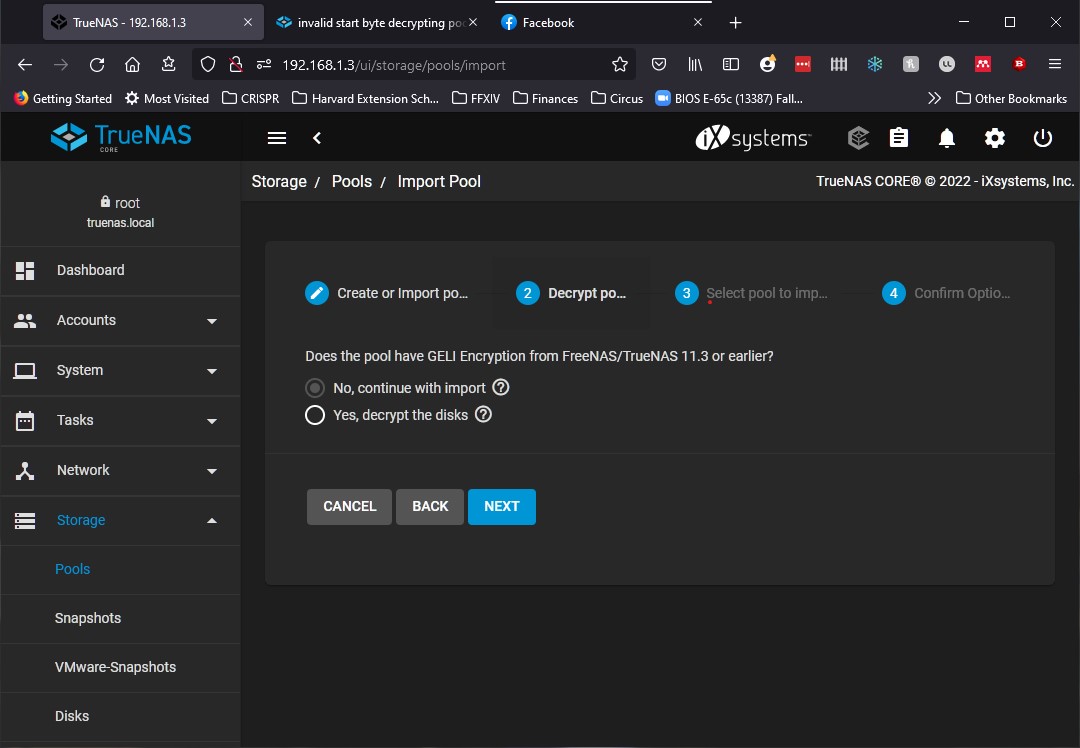Click help icon beside Yes, decrypt the disks
This screenshot has height=748, width=1080.
click(484, 414)
